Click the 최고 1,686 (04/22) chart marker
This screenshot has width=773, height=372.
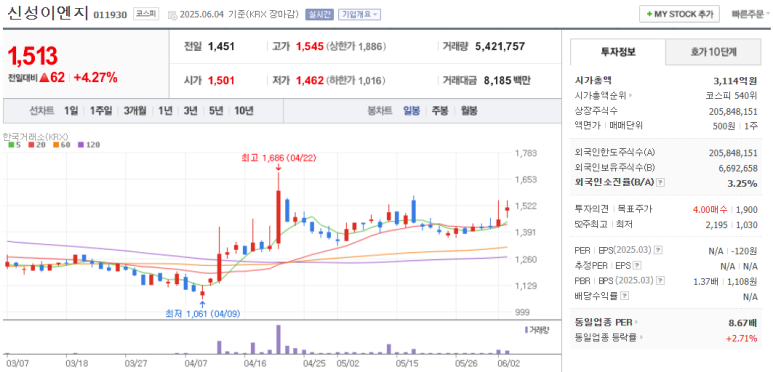pyautogui.click(x=279, y=158)
